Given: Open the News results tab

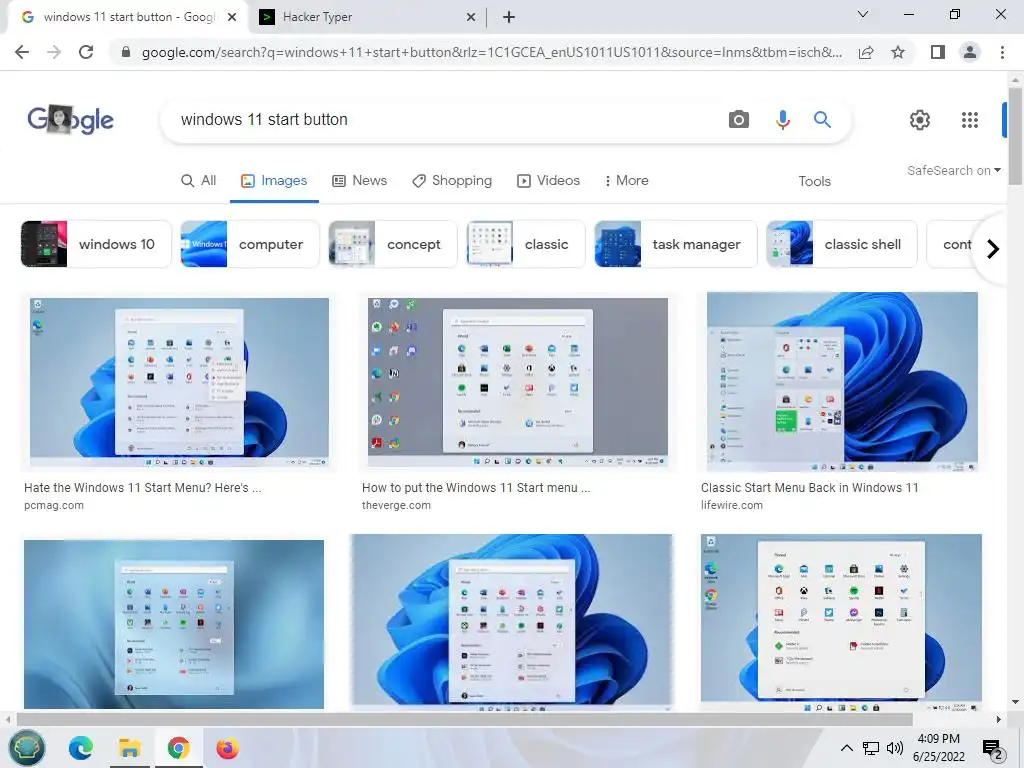Looking at the screenshot, I should click(360, 181).
